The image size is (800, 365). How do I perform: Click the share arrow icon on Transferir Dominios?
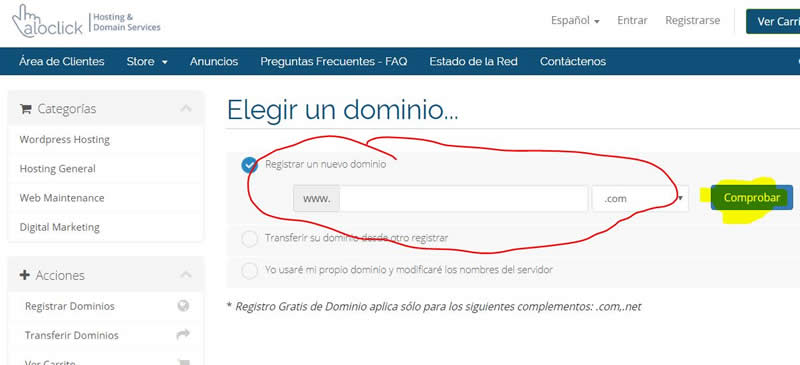pyautogui.click(x=183, y=334)
